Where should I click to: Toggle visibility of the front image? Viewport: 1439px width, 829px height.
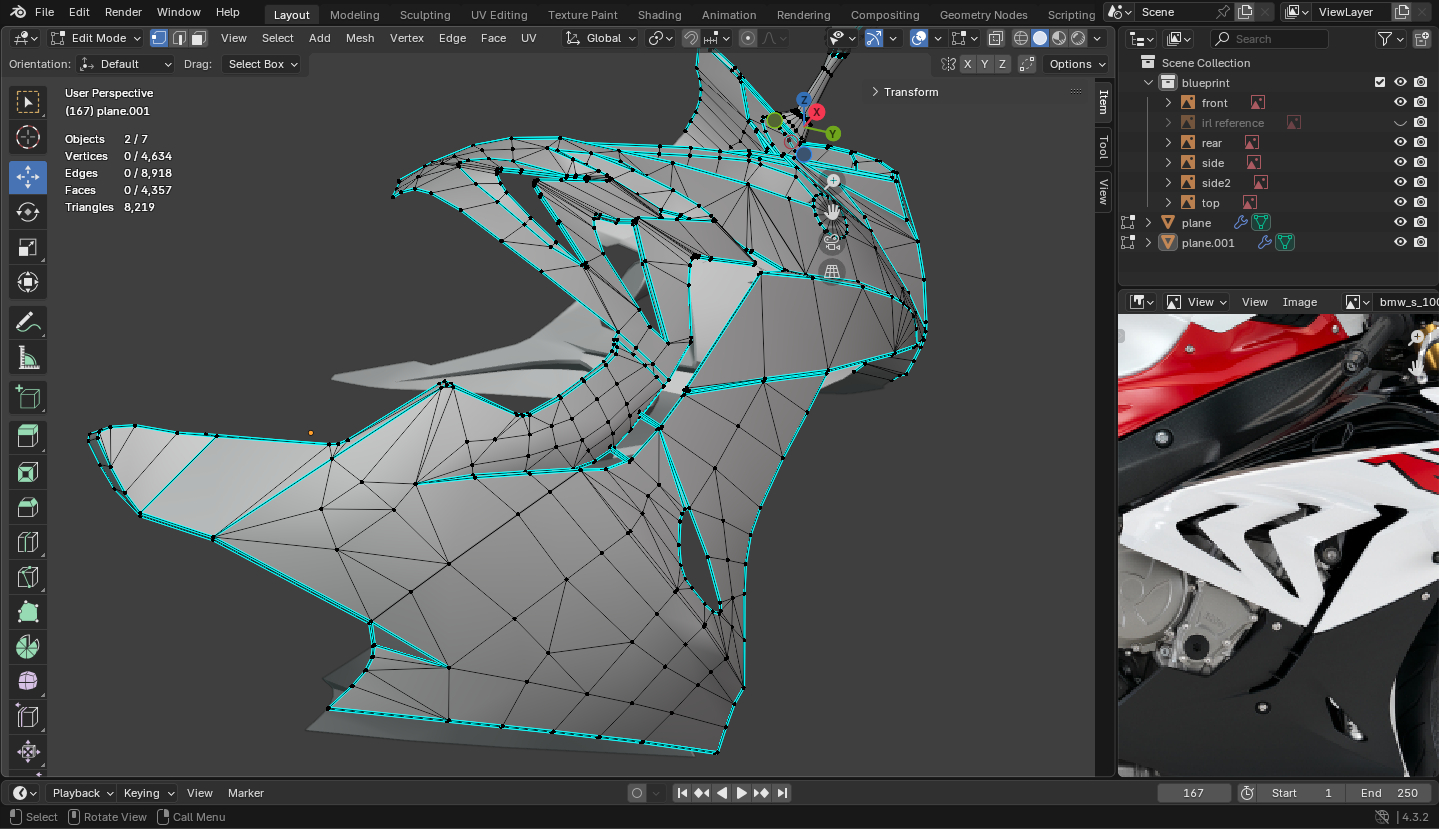tap(1400, 103)
